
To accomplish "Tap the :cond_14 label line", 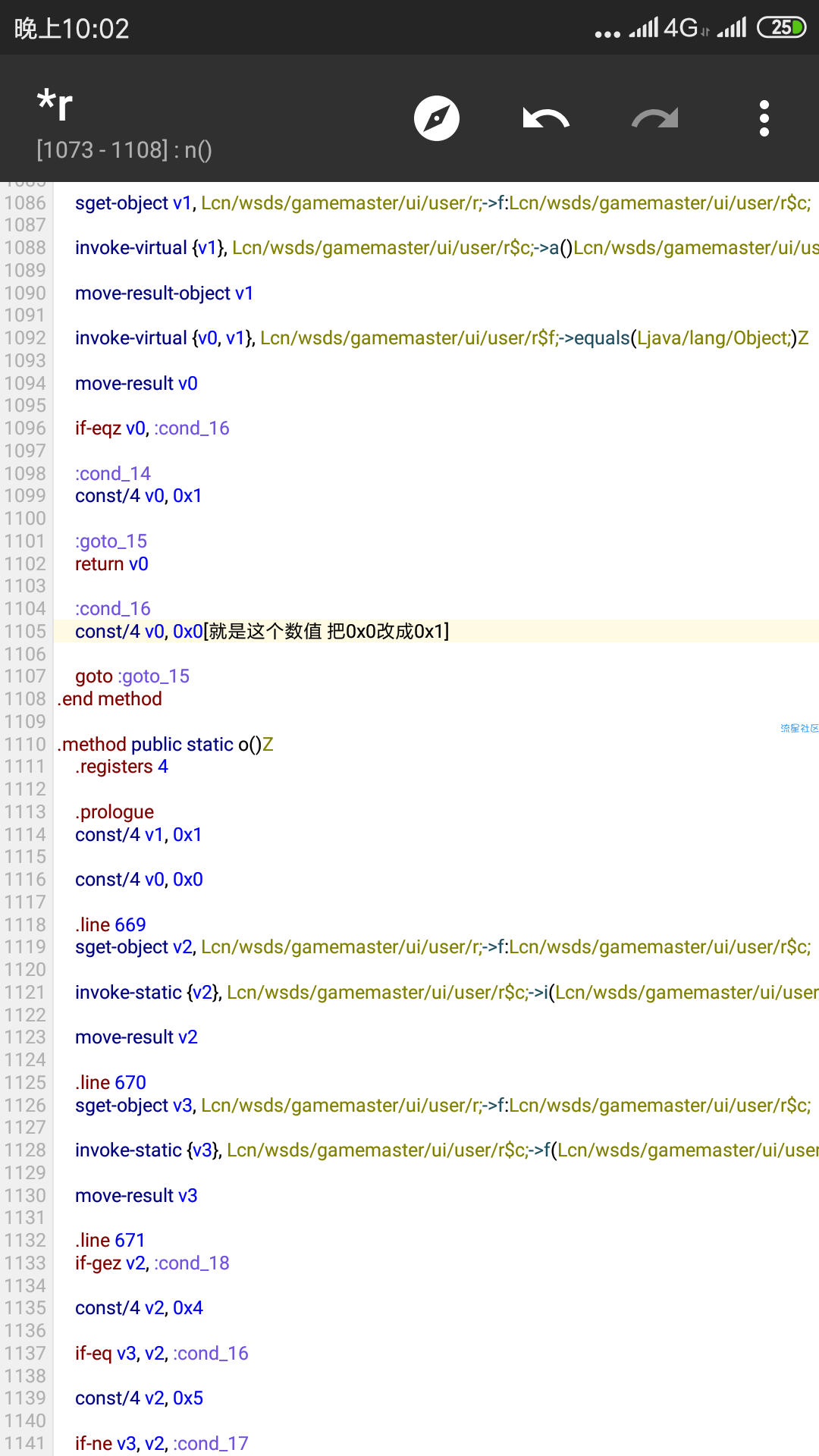I will pyautogui.click(x=113, y=473).
